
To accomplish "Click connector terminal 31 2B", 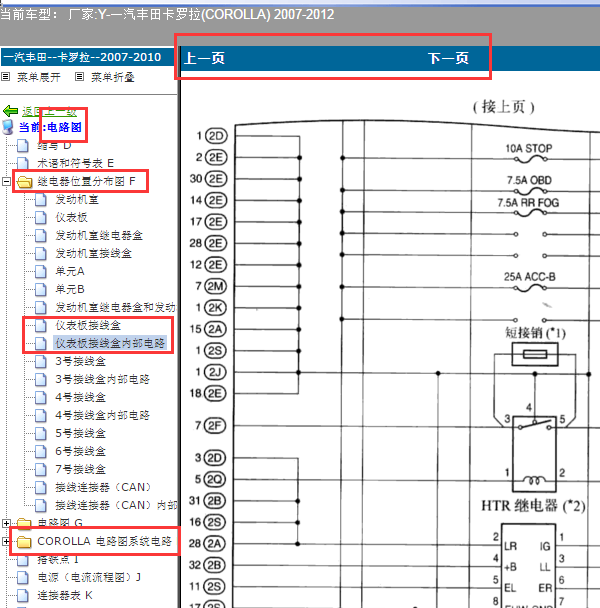I will pos(207,501).
